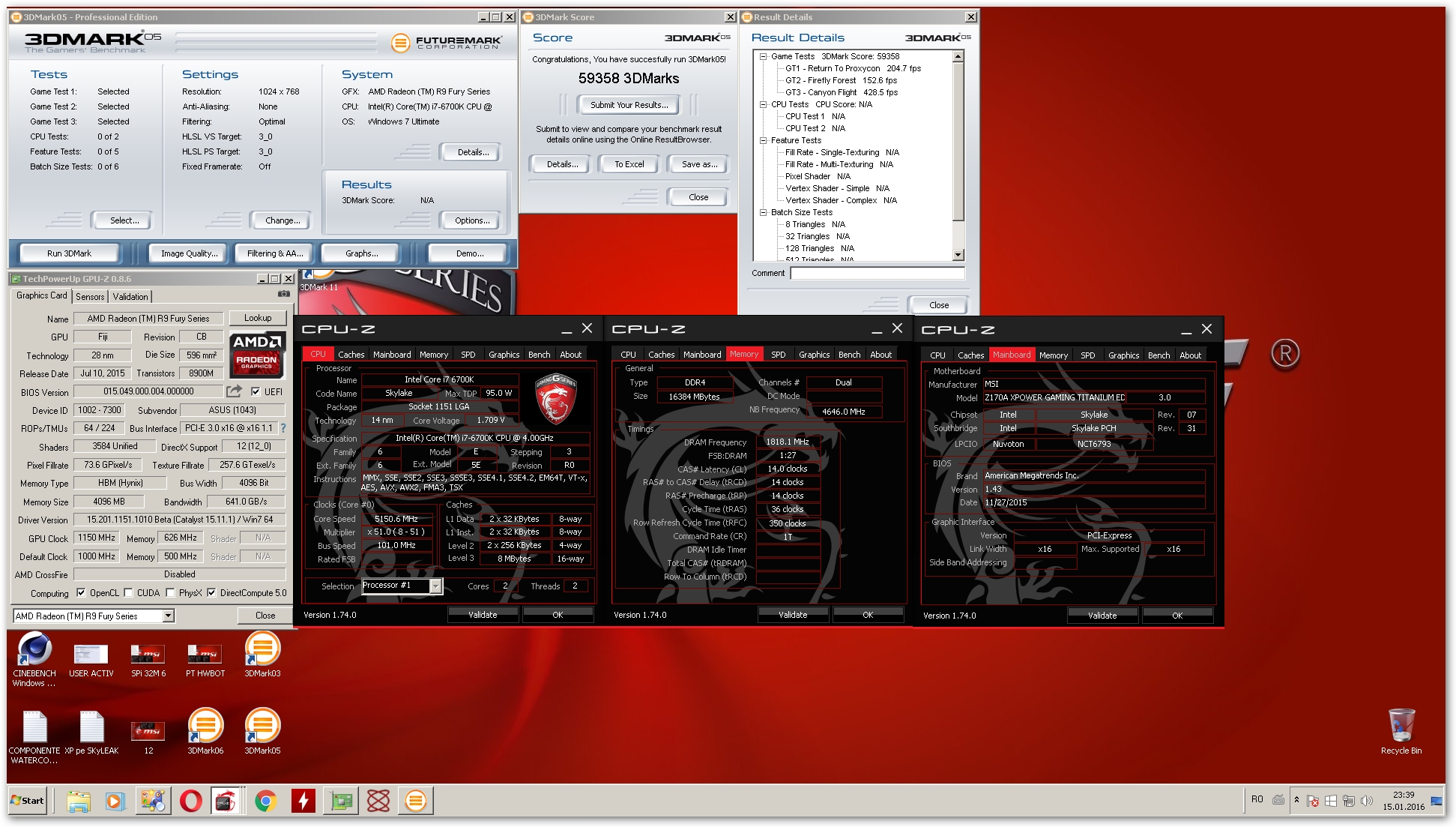Viewport: 1456px width, 827px height.
Task: Click the Result Details scroll down arrow
Action: pos(958,255)
